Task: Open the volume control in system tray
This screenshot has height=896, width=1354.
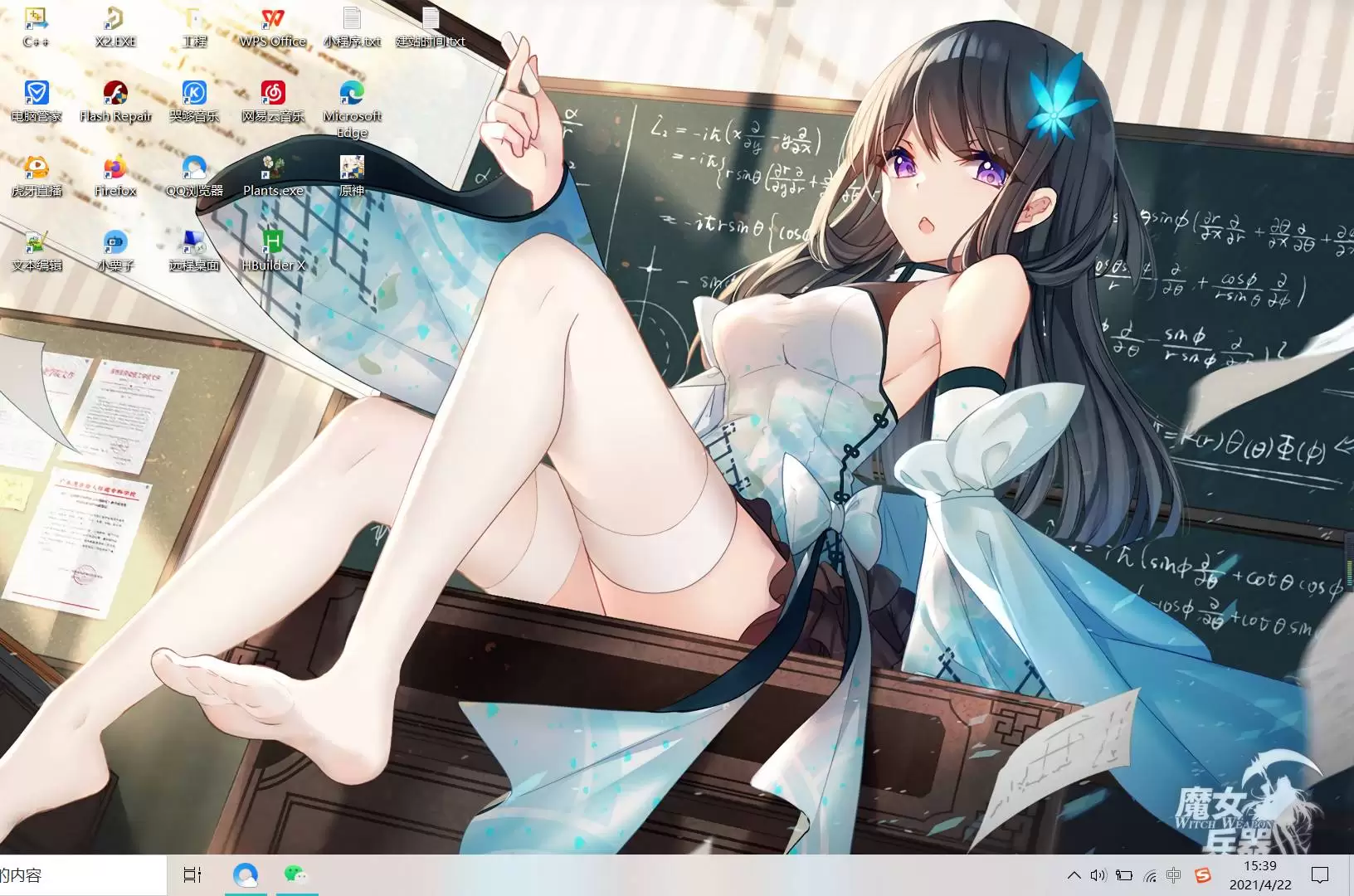Action: pyautogui.click(x=1098, y=875)
